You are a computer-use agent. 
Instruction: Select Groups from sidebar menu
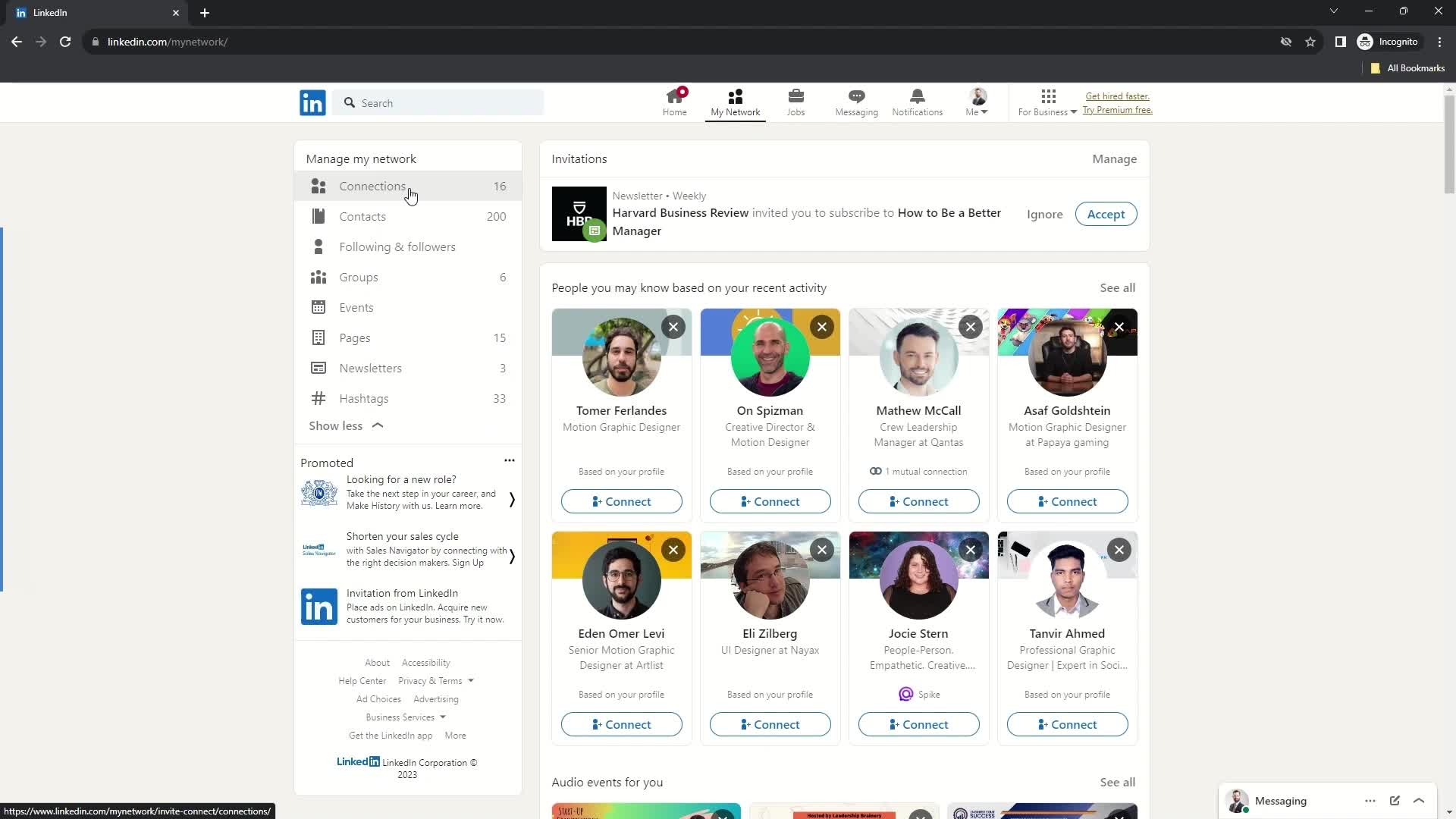pyautogui.click(x=359, y=277)
